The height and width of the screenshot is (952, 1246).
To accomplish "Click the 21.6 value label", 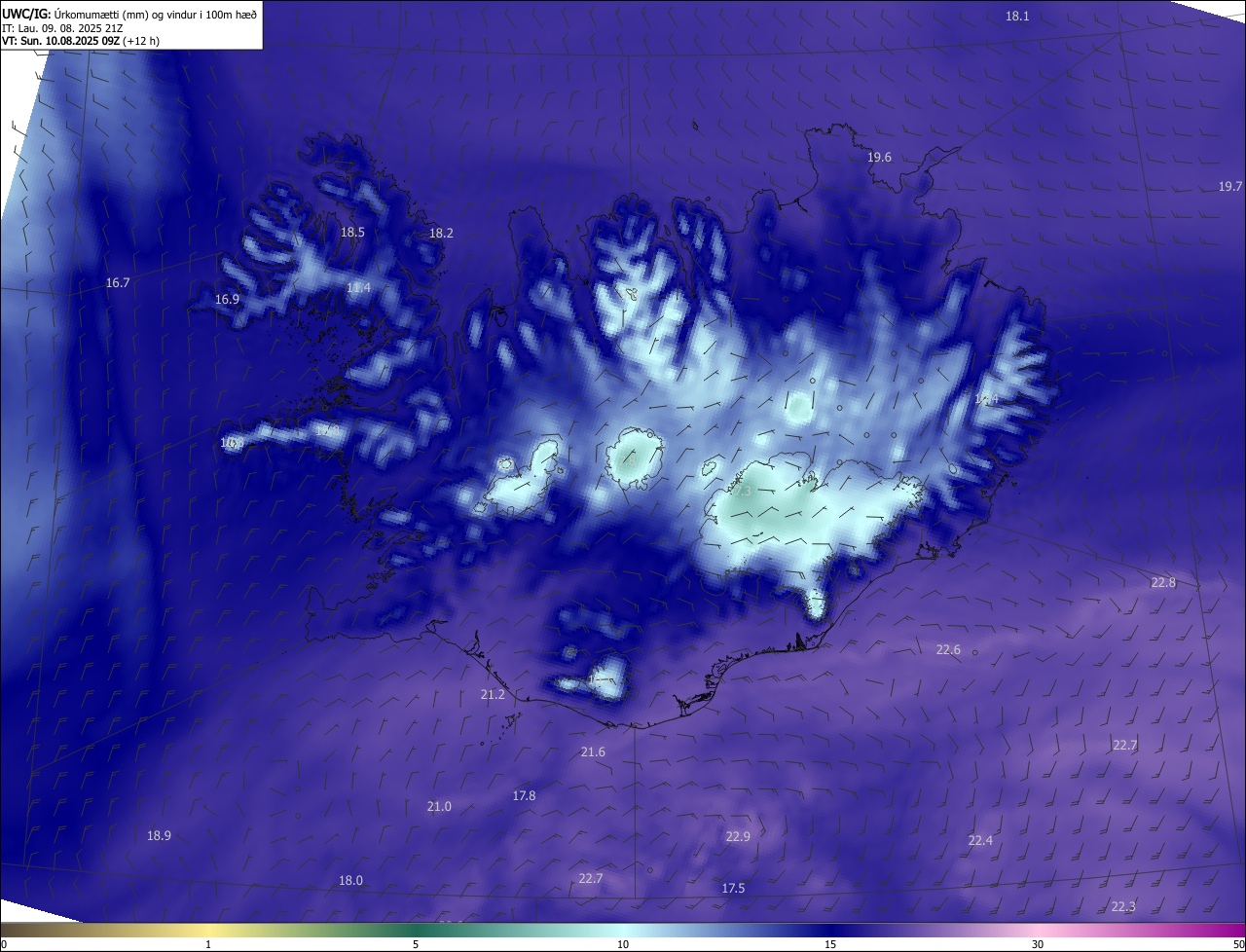I will [x=593, y=752].
